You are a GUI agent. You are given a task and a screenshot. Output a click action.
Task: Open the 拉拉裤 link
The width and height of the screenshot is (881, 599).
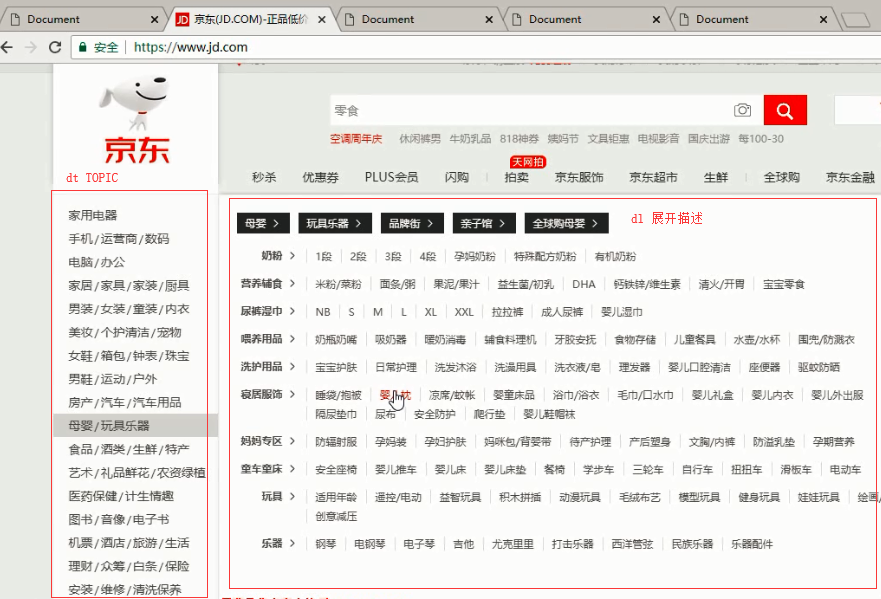(507, 312)
